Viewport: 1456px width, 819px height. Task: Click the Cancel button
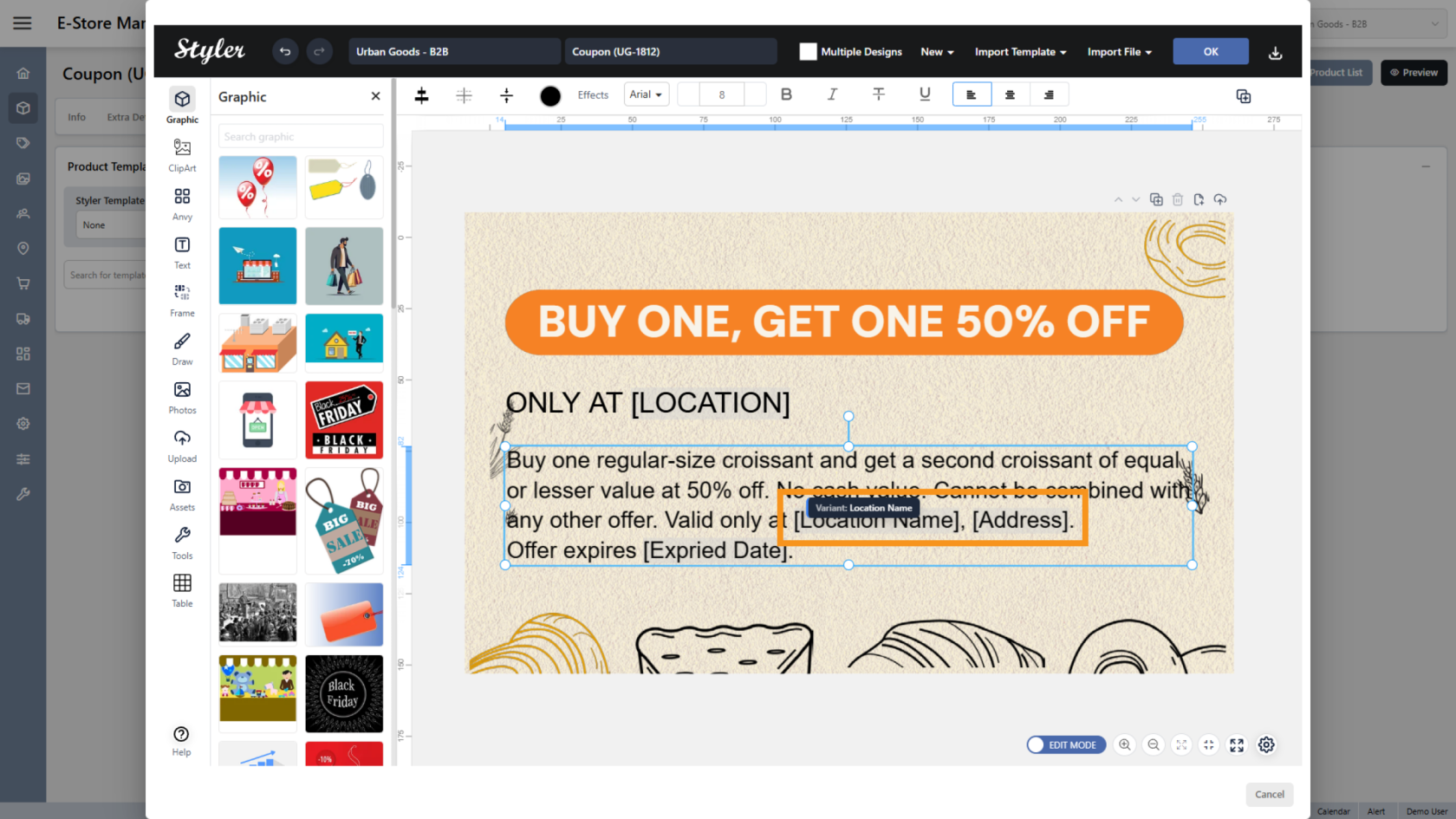point(1270,795)
